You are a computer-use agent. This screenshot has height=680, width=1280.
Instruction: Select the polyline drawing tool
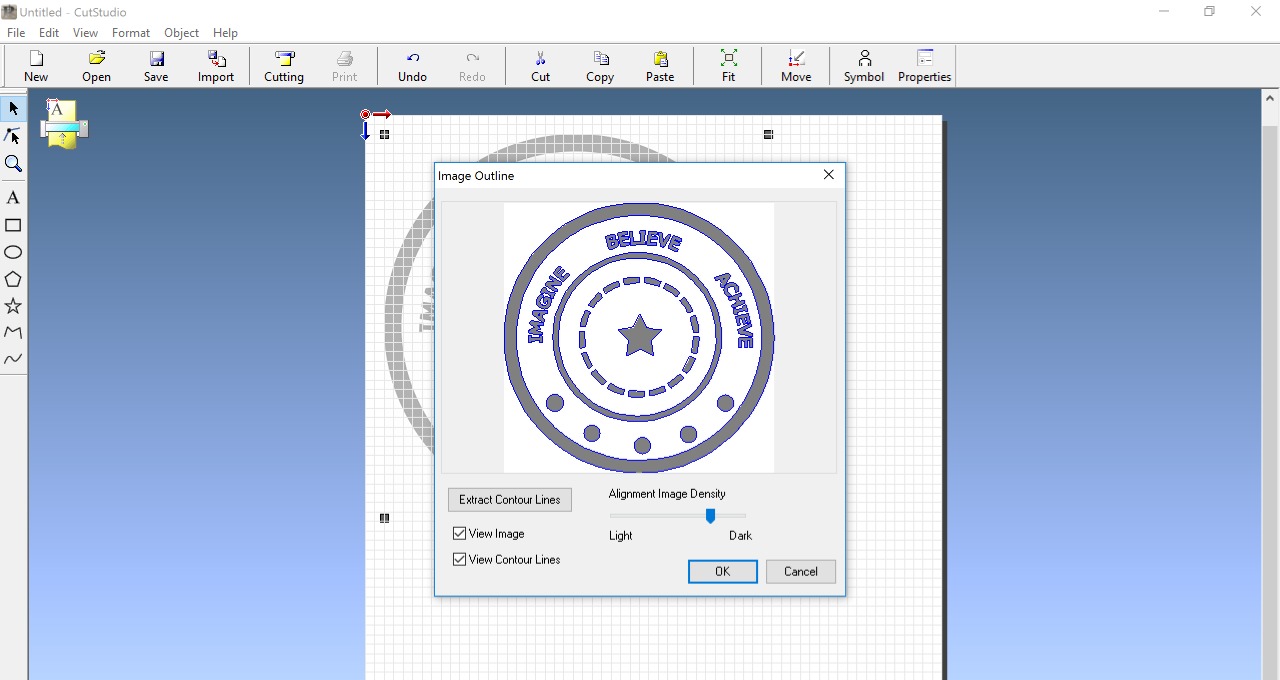tap(13, 332)
